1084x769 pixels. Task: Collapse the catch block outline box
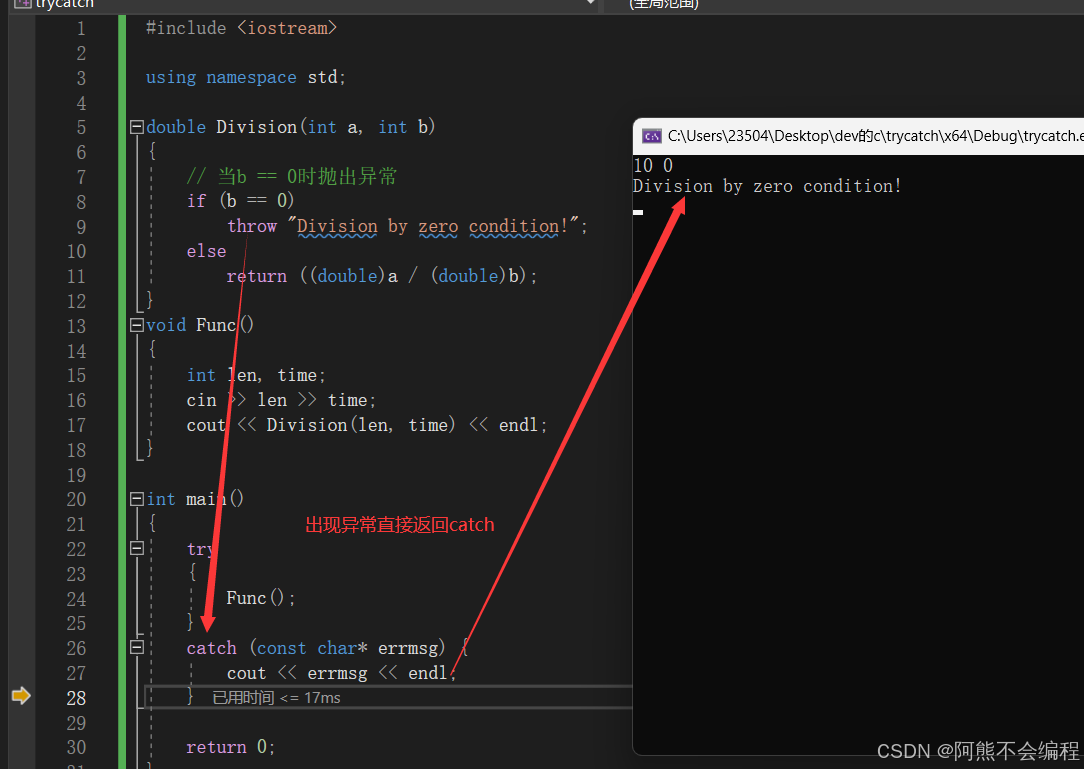click(137, 648)
